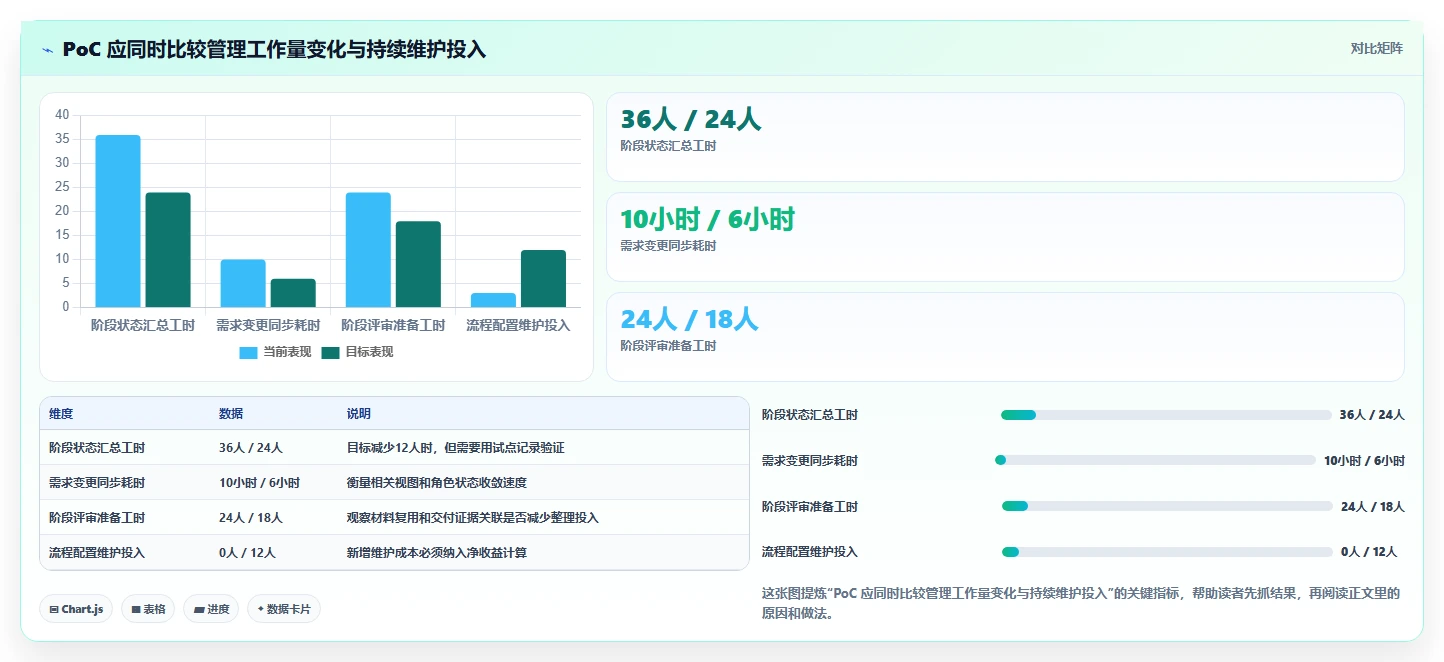The width and height of the screenshot is (1444, 662).
Task: Click the 数据卡片 tag chip
Action: pos(284,609)
